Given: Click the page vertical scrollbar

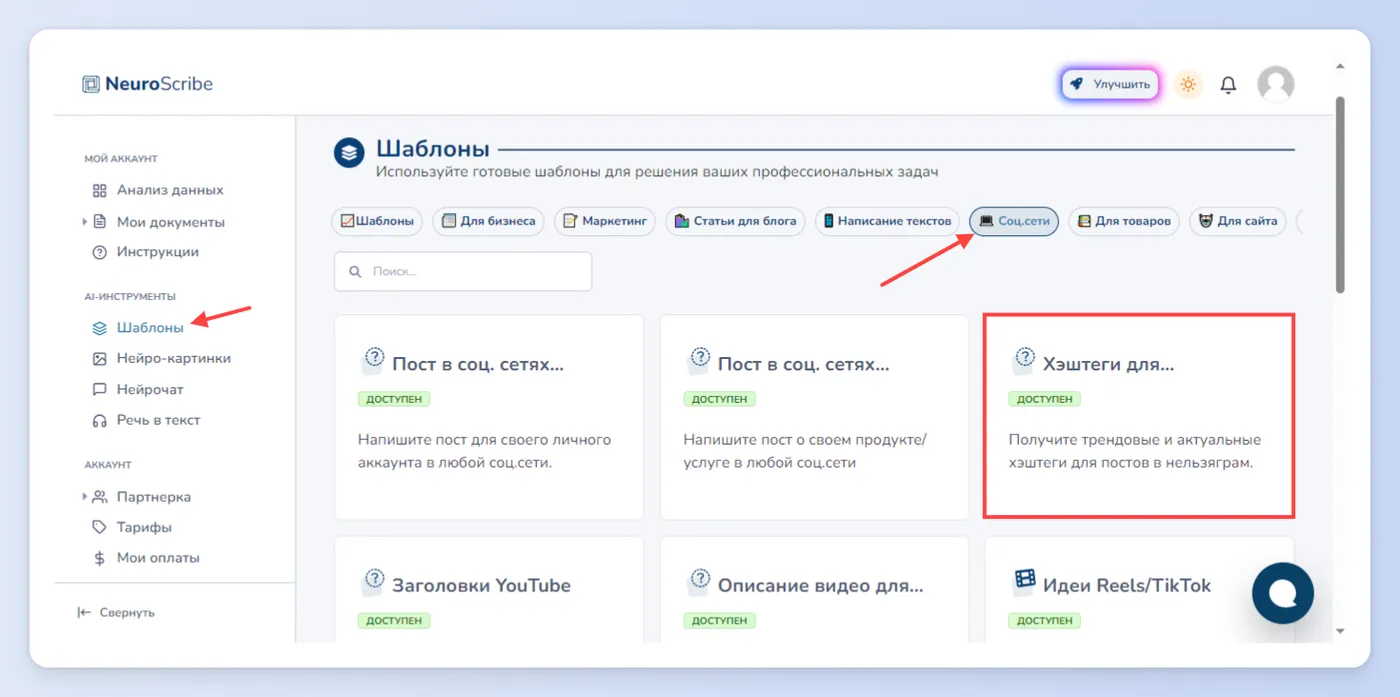Looking at the screenshot, I should (1340, 195).
